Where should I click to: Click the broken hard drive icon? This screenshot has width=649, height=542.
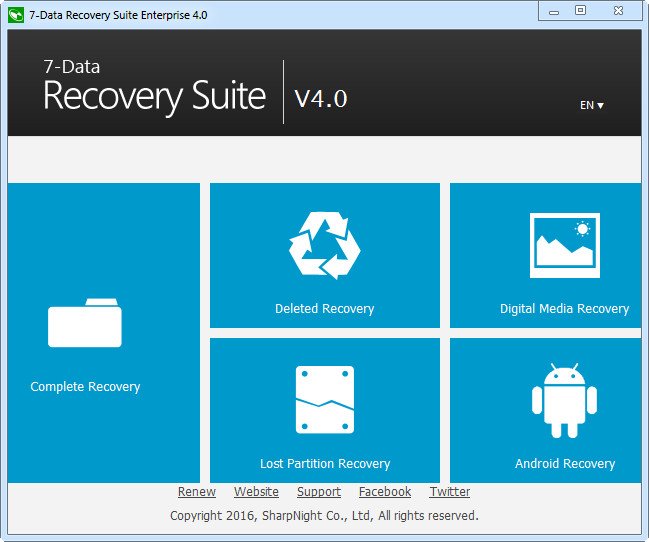click(x=325, y=400)
